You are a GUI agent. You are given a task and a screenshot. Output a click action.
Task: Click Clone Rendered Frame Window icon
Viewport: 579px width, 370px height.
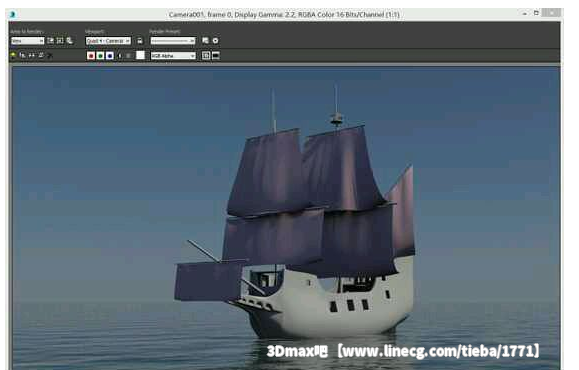tap(32, 55)
